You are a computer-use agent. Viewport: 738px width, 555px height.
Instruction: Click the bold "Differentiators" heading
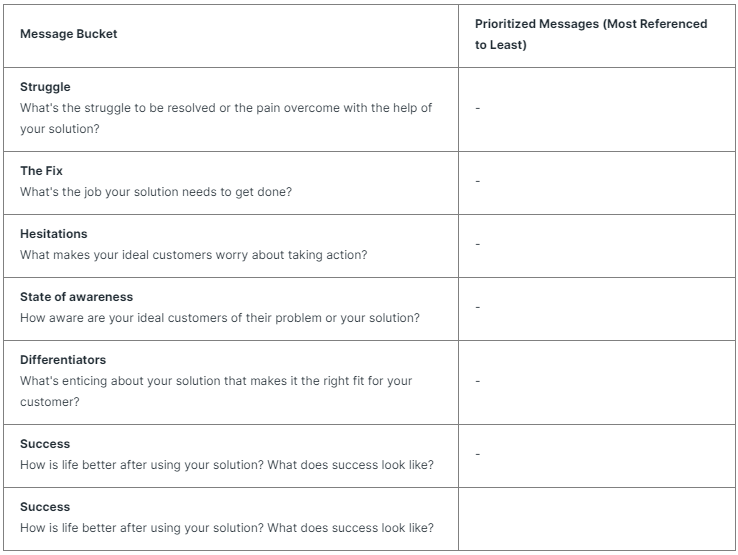(63, 360)
